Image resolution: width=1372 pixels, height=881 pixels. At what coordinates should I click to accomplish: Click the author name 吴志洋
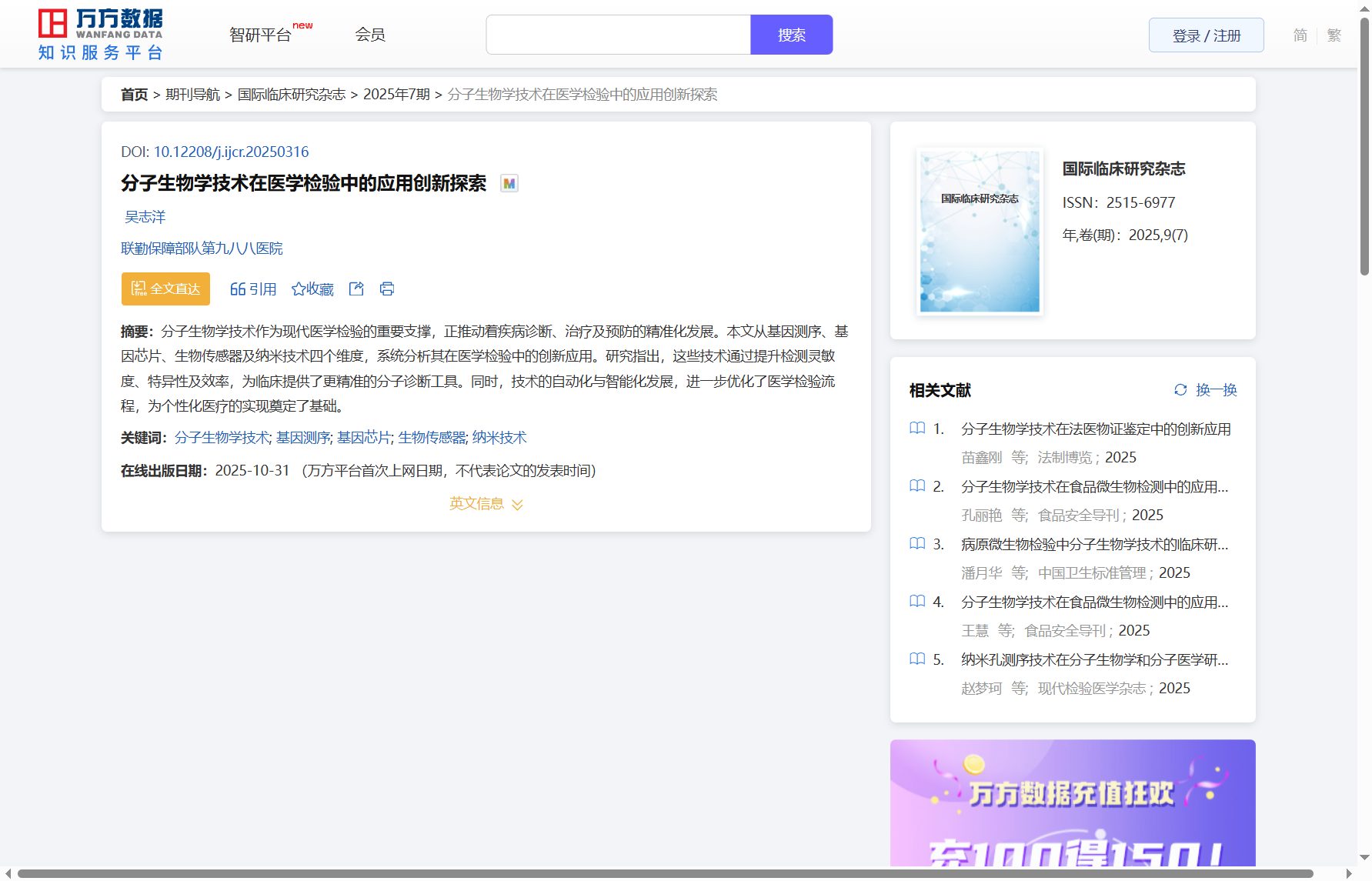pos(145,217)
